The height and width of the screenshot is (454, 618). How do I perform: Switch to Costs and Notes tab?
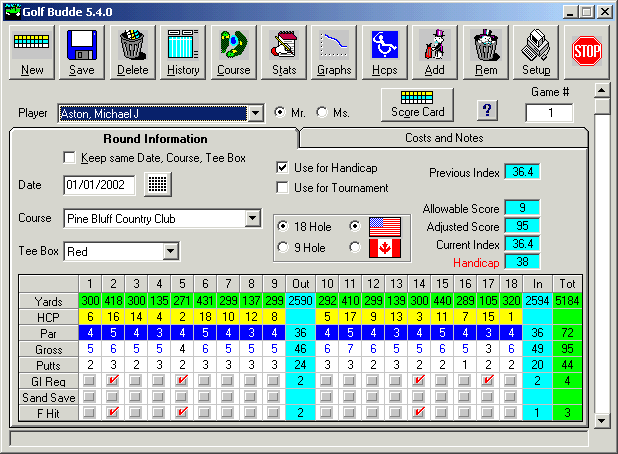(x=444, y=138)
